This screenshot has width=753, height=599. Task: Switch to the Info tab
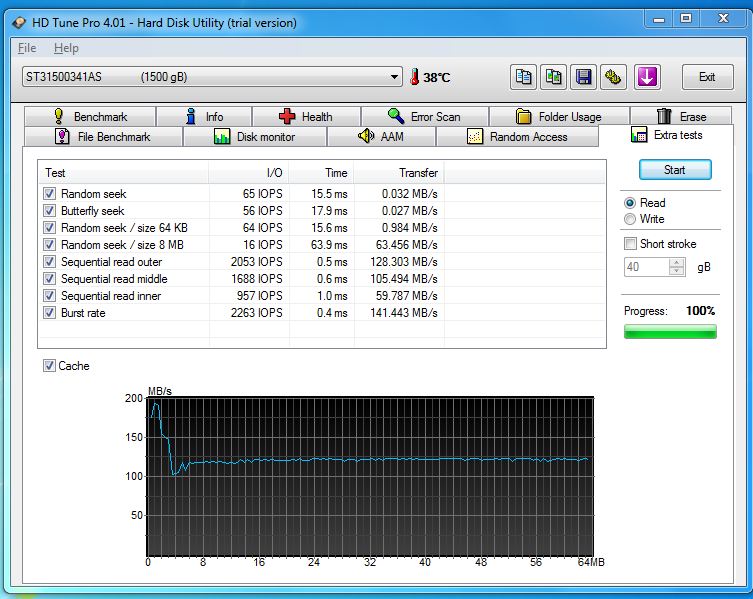pos(204,117)
